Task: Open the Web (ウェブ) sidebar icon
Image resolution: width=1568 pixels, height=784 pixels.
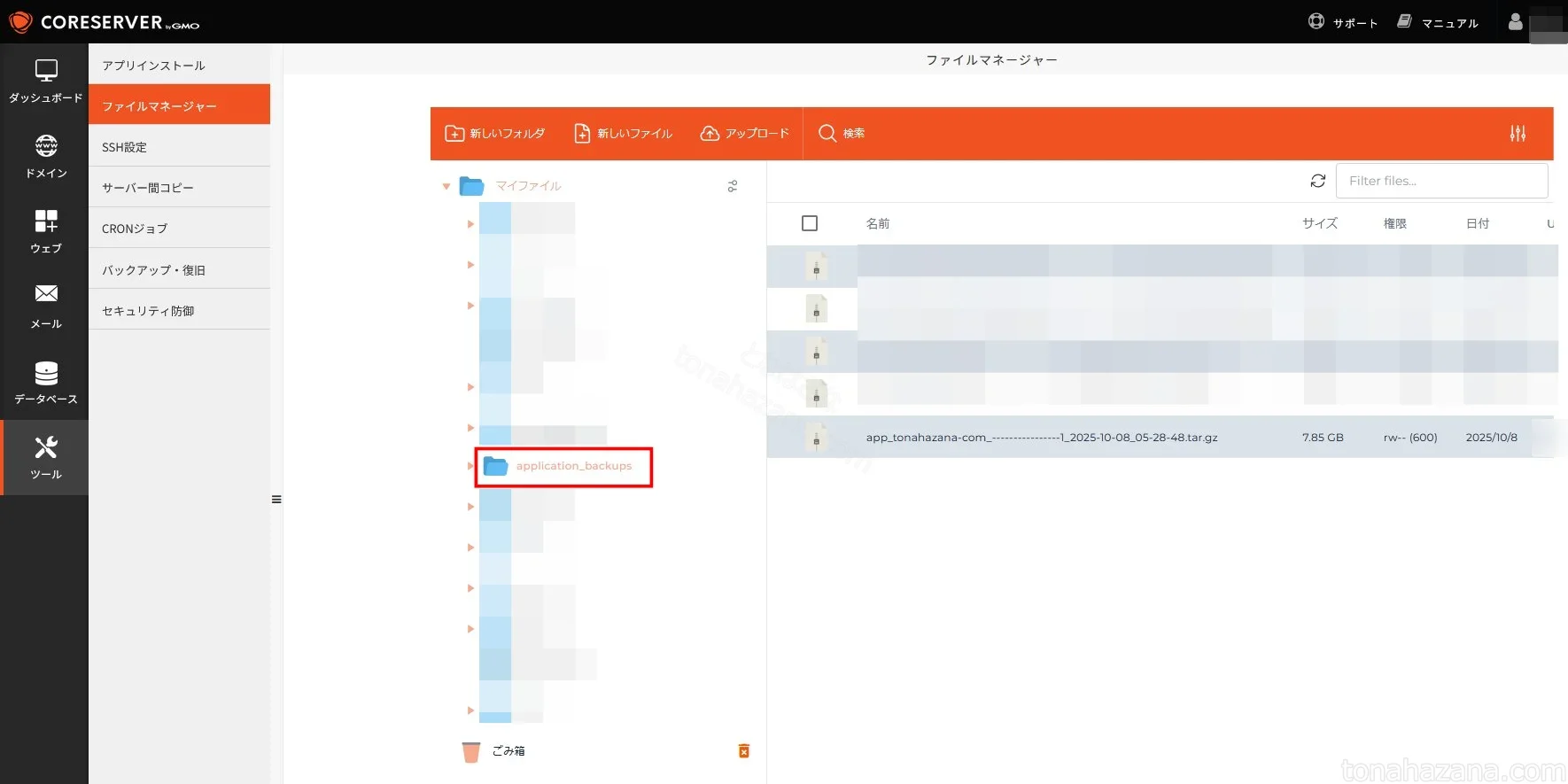Action: pyautogui.click(x=45, y=231)
